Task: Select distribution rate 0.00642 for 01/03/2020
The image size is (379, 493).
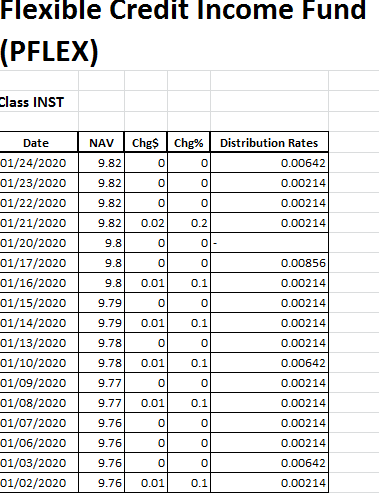Action: (269, 463)
